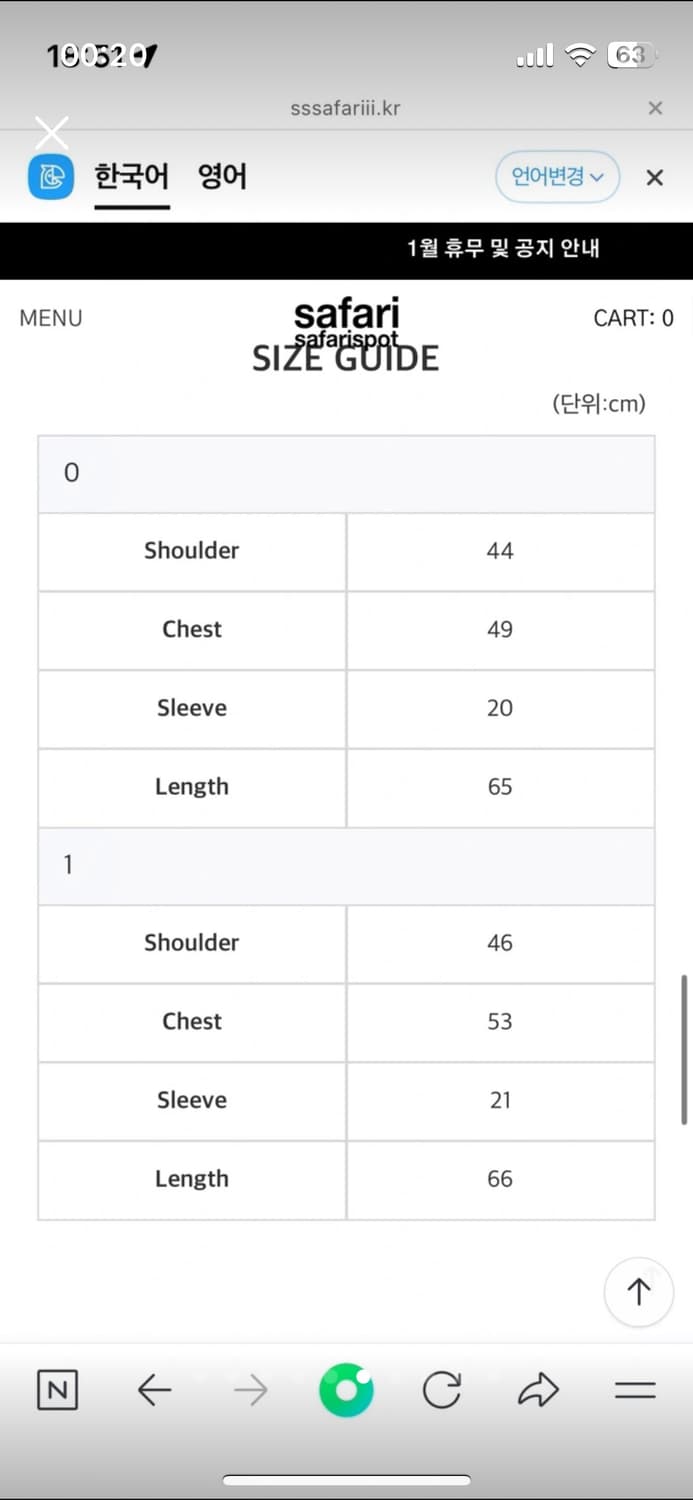Image resolution: width=693 pixels, height=1500 pixels.
Task: Click the sssafariii.kr address bar
Action: click(345, 108)
